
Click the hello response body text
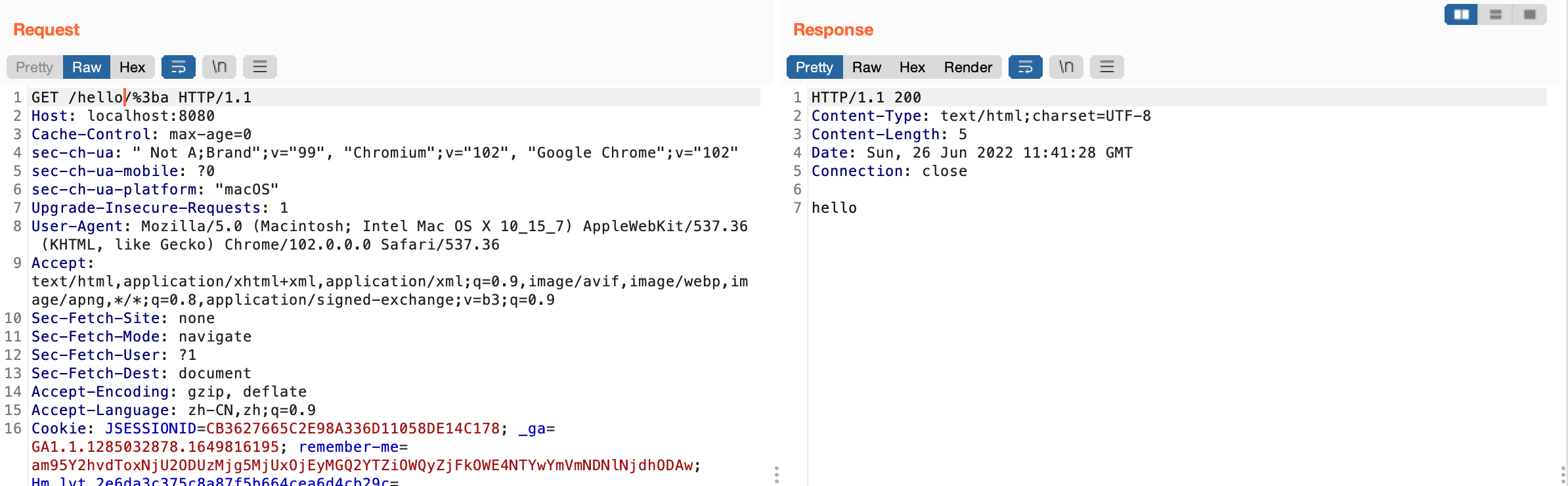[x=834, y=208]
